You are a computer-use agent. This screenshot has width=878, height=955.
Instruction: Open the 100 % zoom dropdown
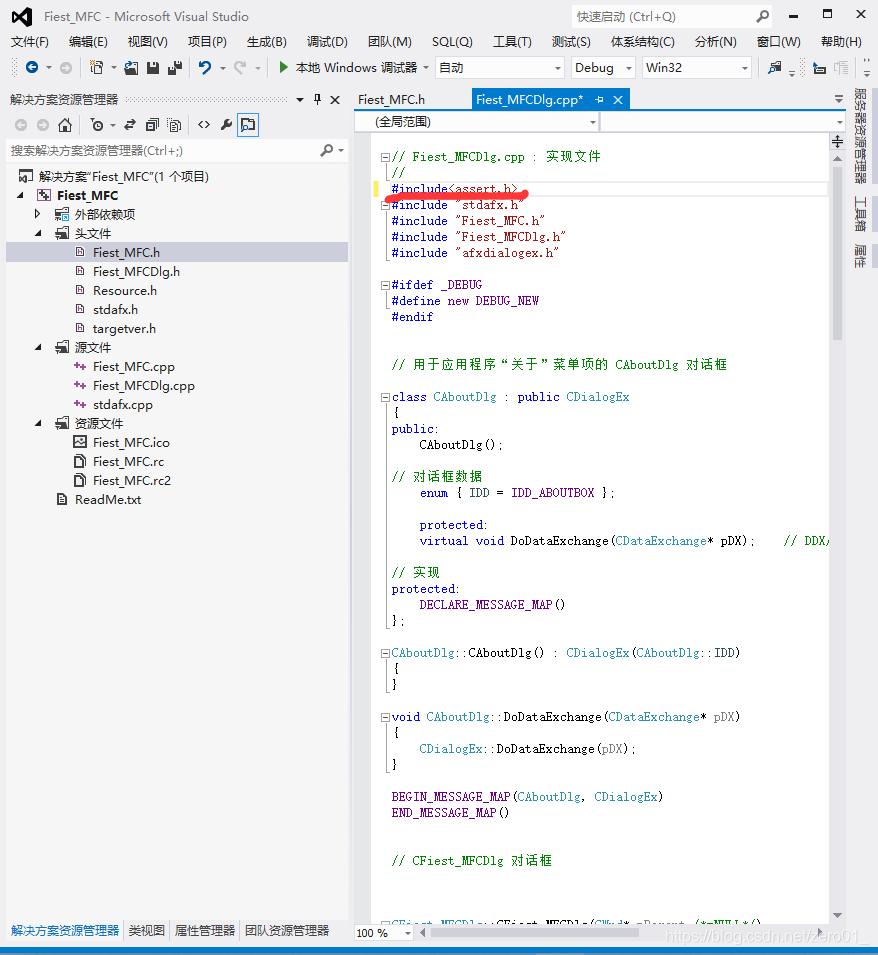407,932
